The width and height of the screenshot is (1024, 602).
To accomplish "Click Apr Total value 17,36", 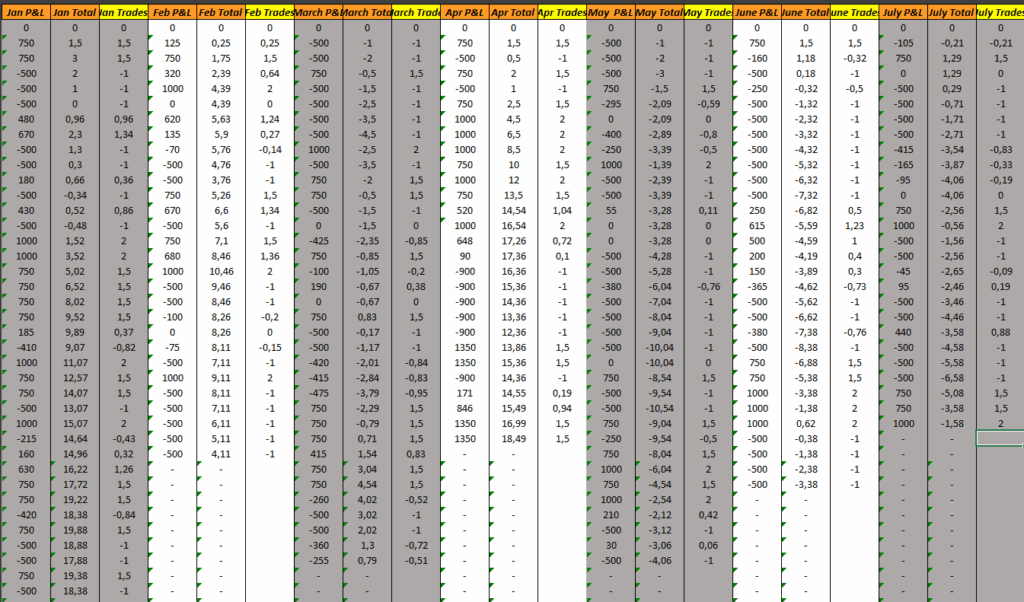I will (x=513, y=256).
